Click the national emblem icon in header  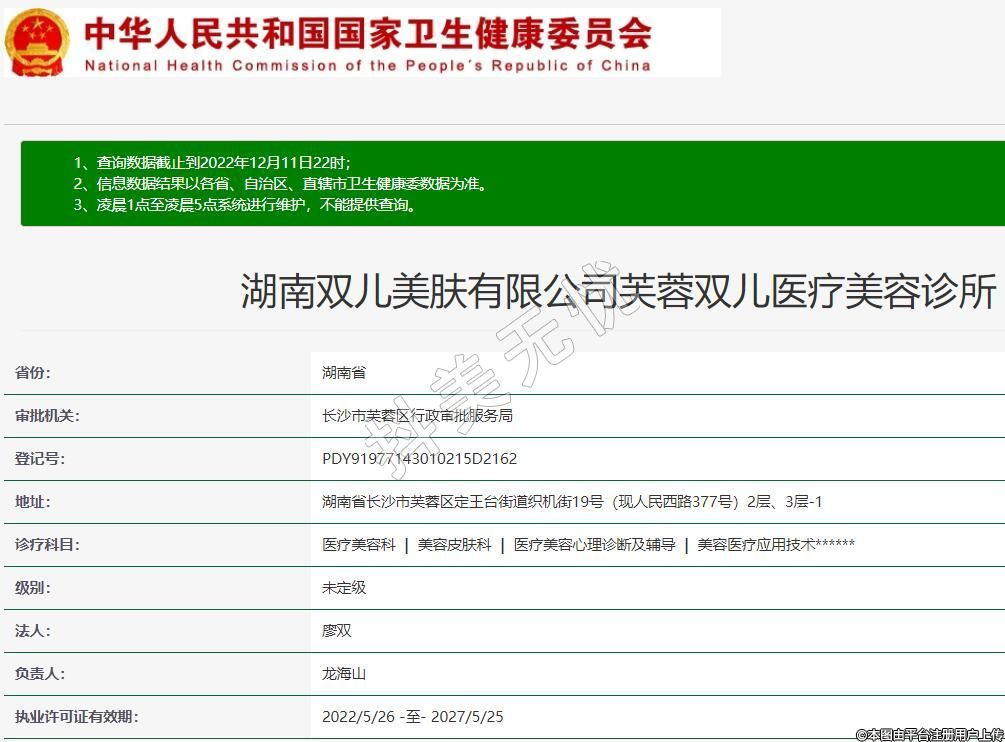coord(38,42)
